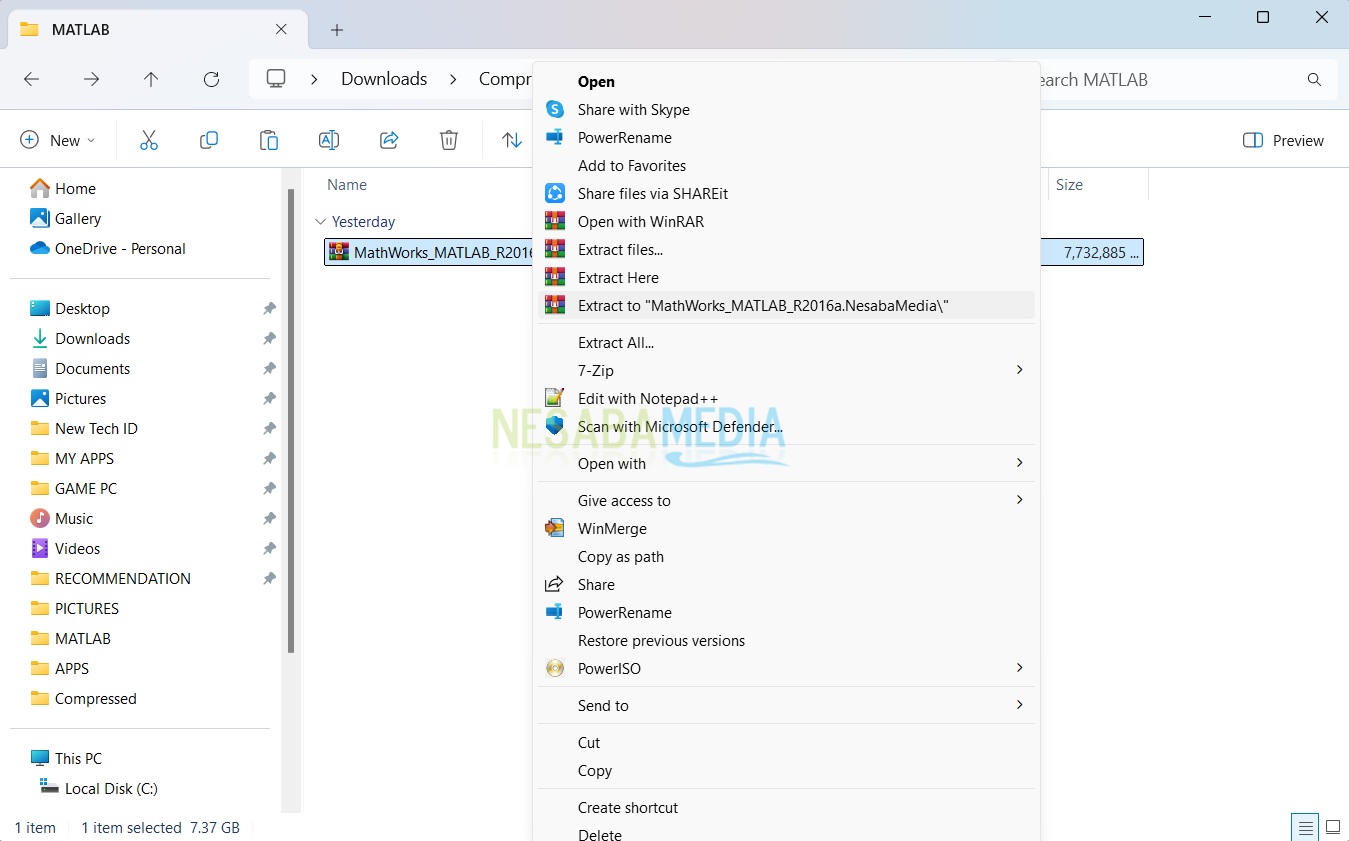Click chevron after Downloads in address bar
This screenshot has width=1349, height=841.
pyautogui.click(x=453, y=79)
